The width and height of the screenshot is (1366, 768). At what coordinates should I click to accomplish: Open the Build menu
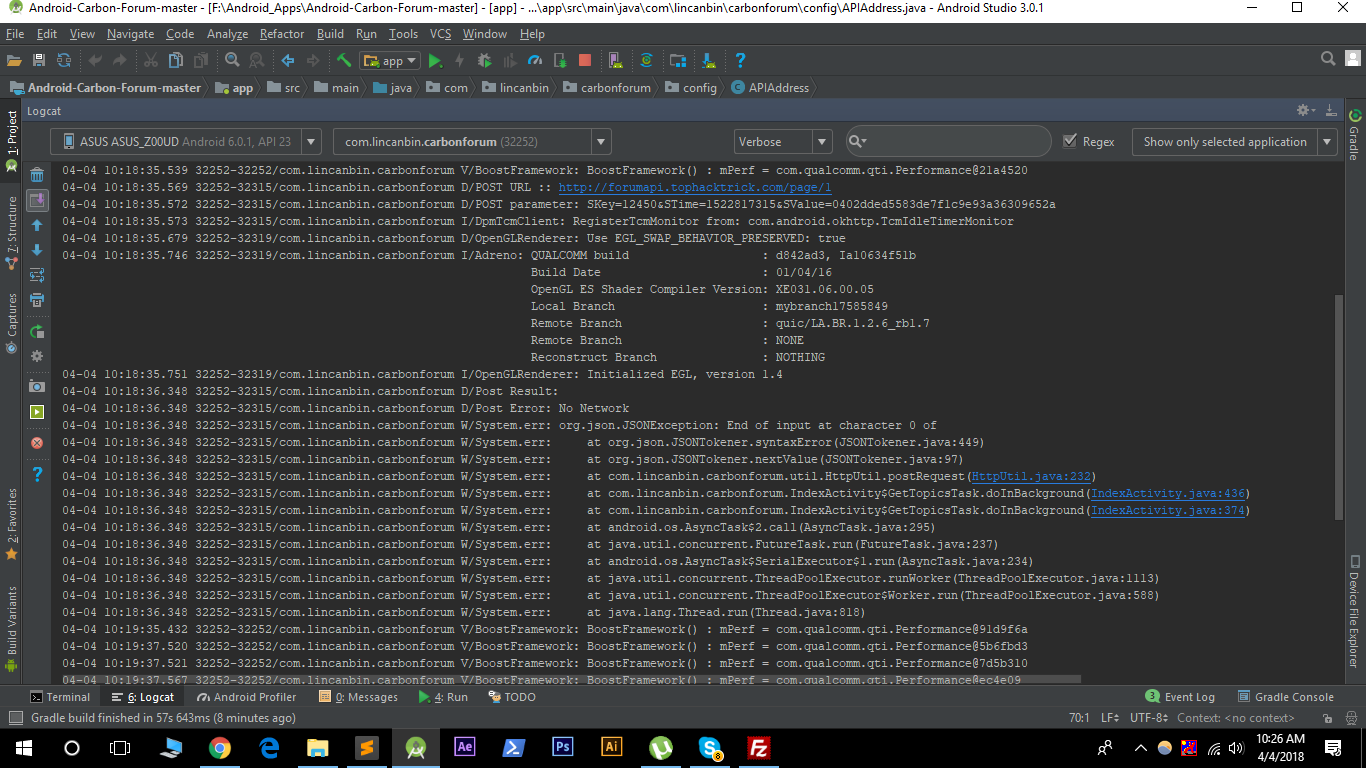coord(330,34)
